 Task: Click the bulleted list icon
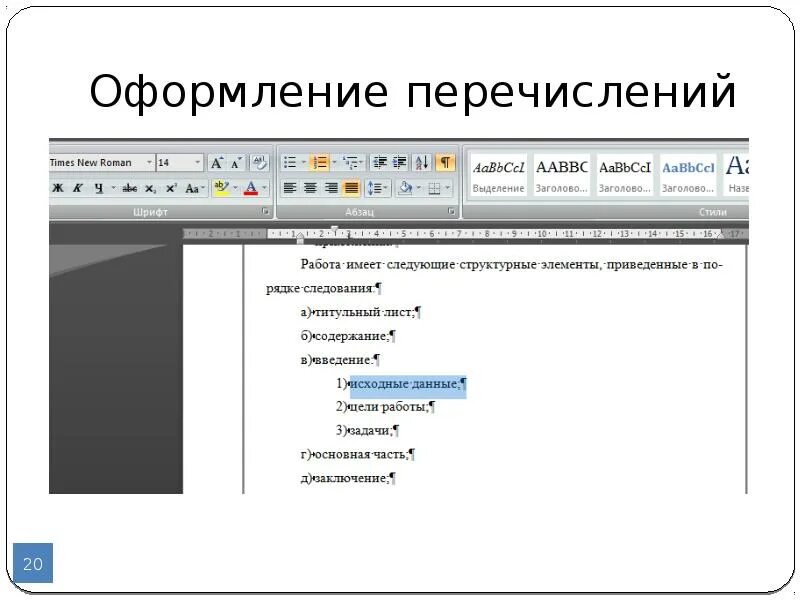[290, 163]
